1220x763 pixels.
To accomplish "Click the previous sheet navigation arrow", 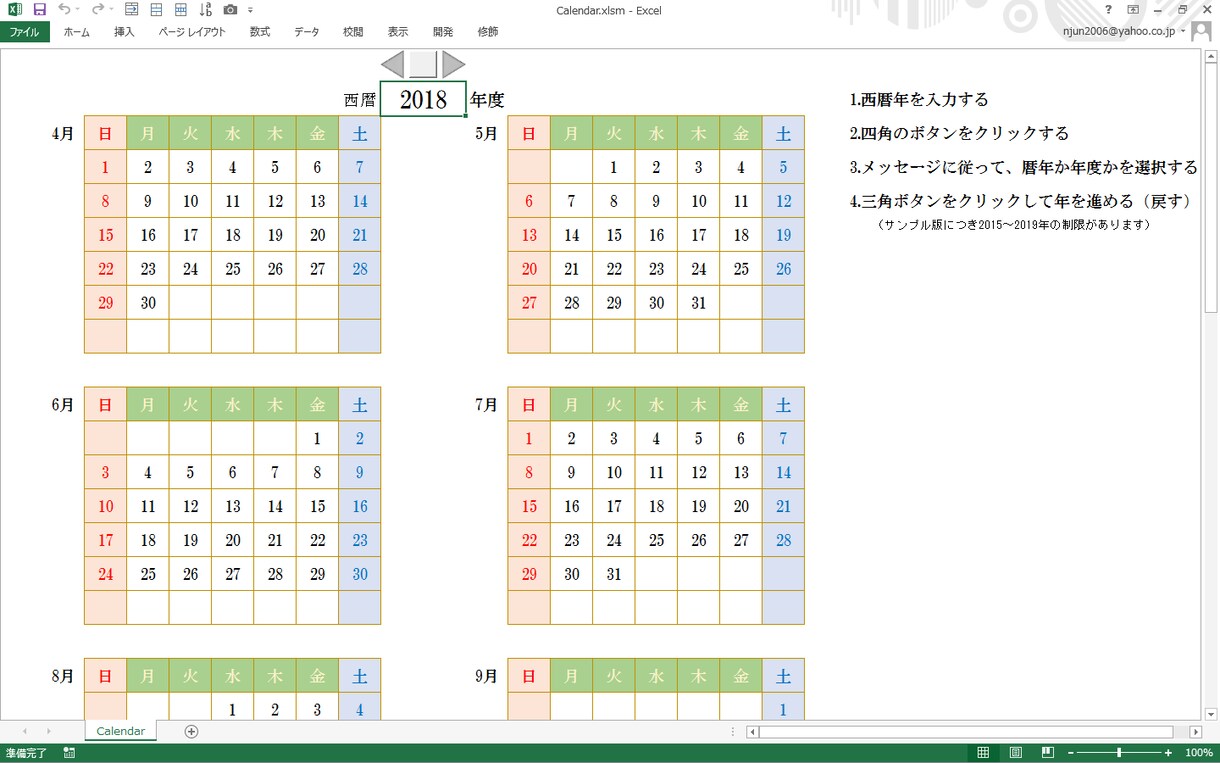I will pos(24,731).
